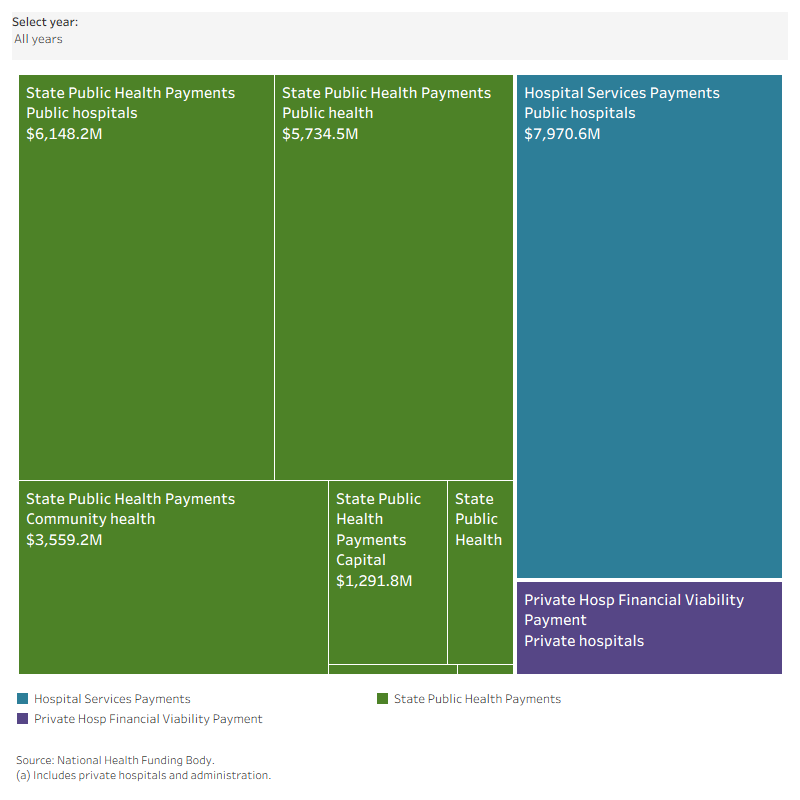This screenshot has height=800, width=800.
Task: Click the green State Public Health Payments swatch
Action: pyautogui.click(x=382, y=698)
